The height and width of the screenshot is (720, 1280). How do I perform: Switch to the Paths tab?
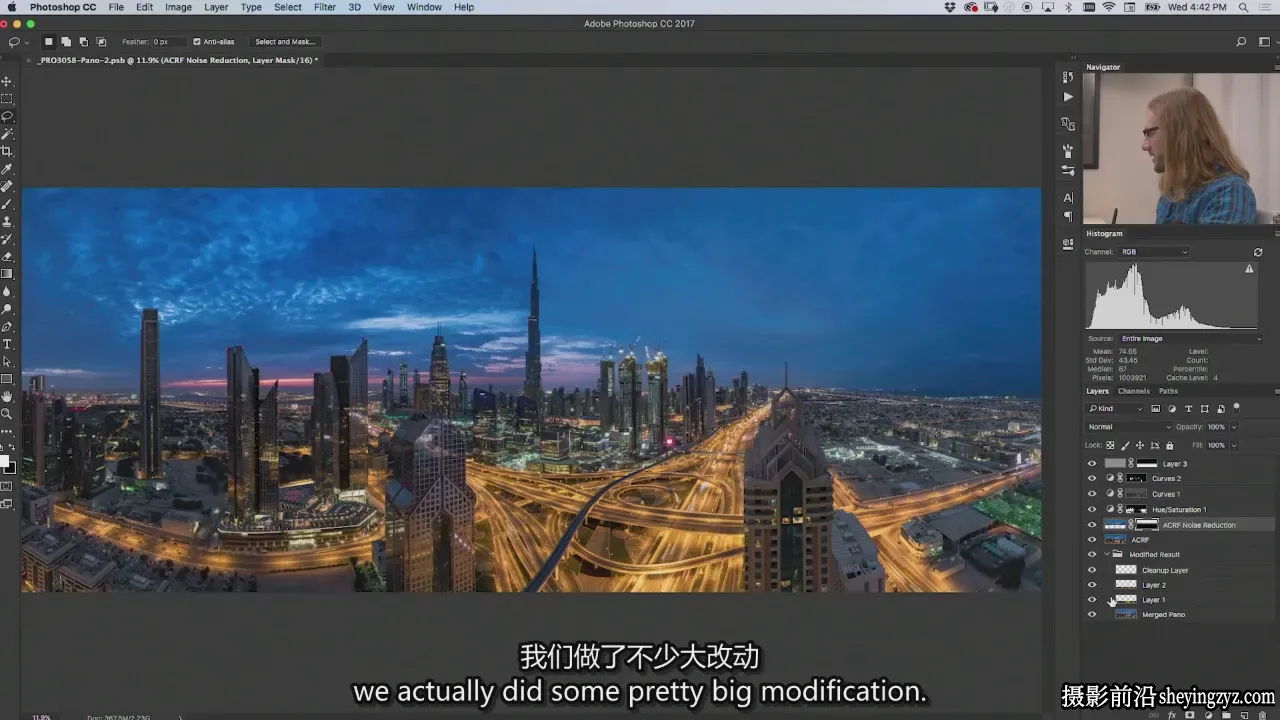(1168, 391)
